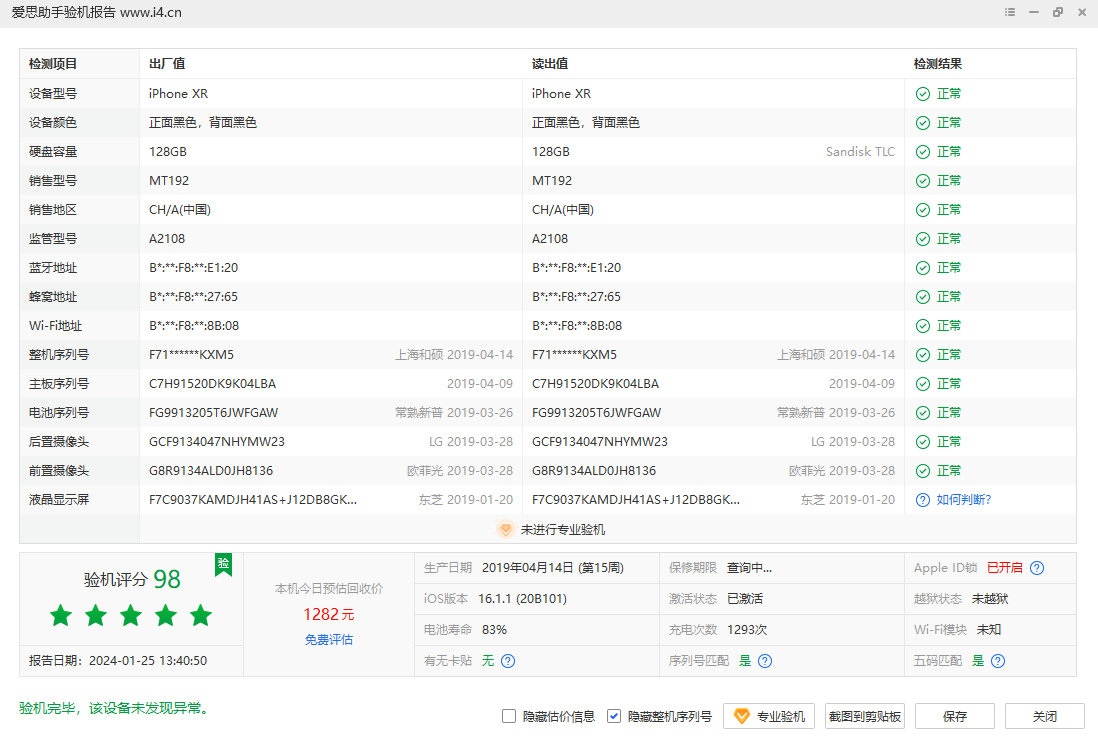Click 正常 check icon in 电池序列号 row
The image size is (1098, 742).
pos(923,413)
